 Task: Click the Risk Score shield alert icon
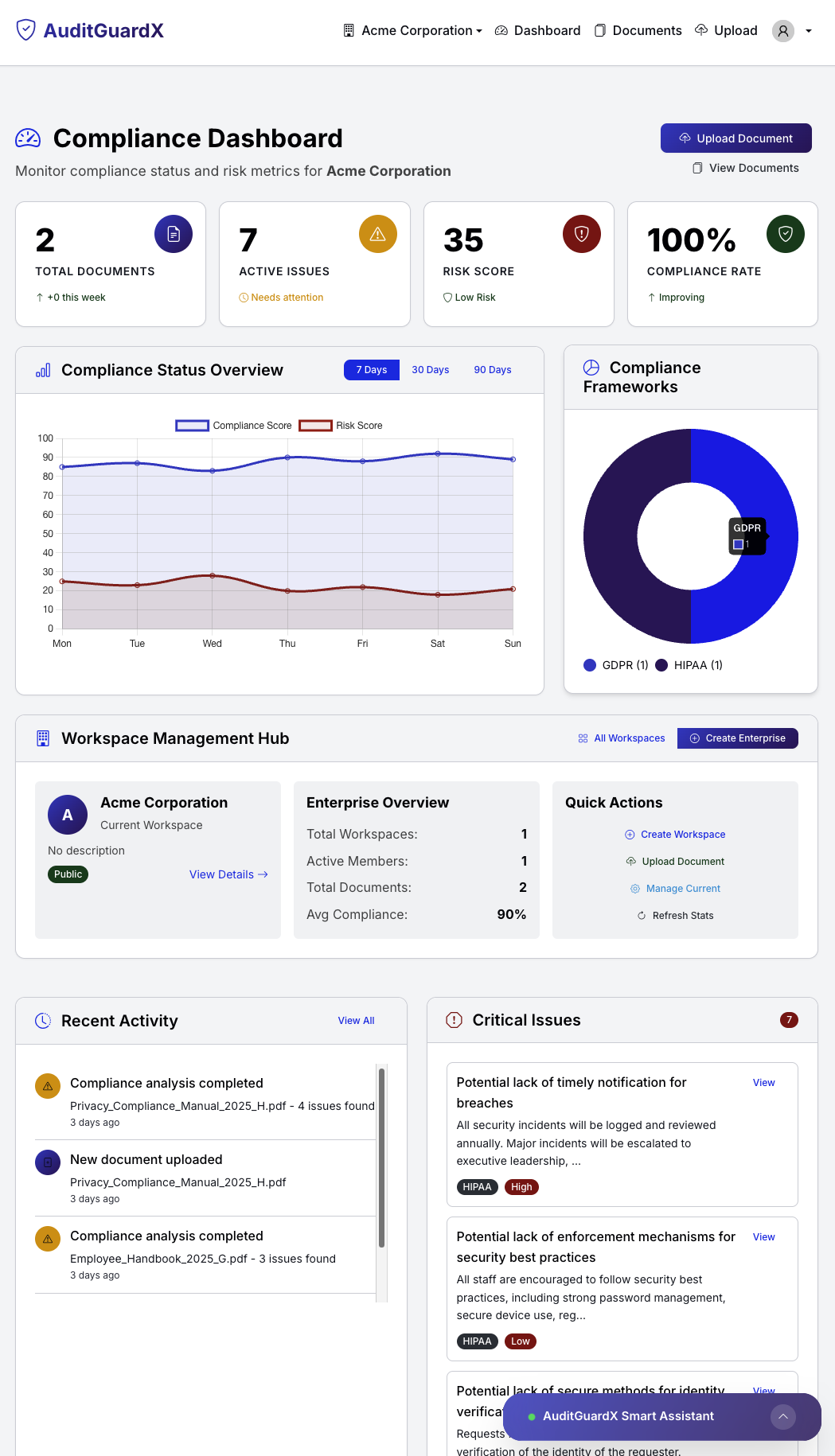point(582,234)
